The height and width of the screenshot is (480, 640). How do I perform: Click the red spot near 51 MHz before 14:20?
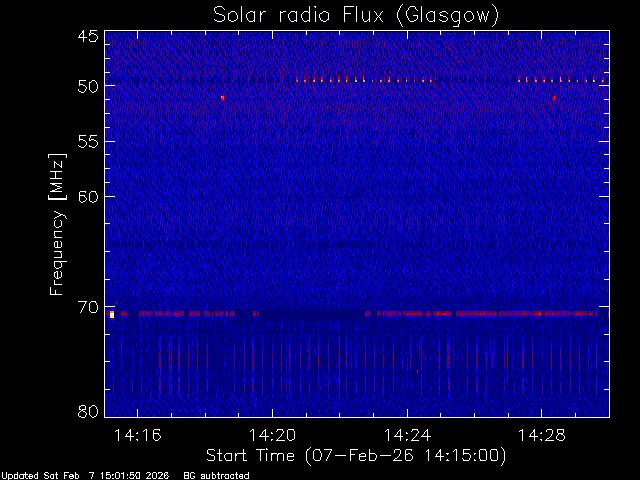[222, 98]
